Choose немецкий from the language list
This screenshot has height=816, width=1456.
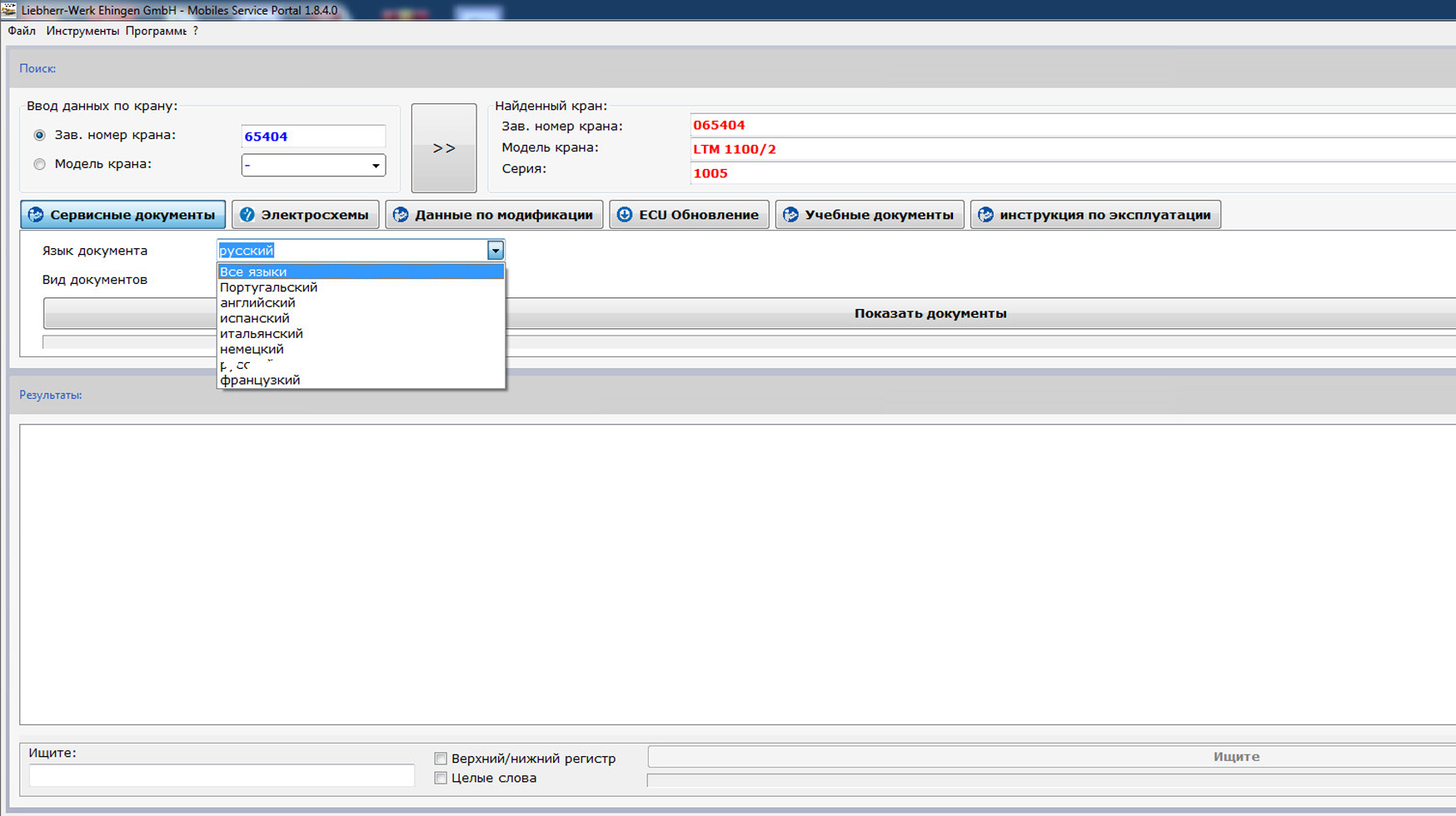[252, 349]
